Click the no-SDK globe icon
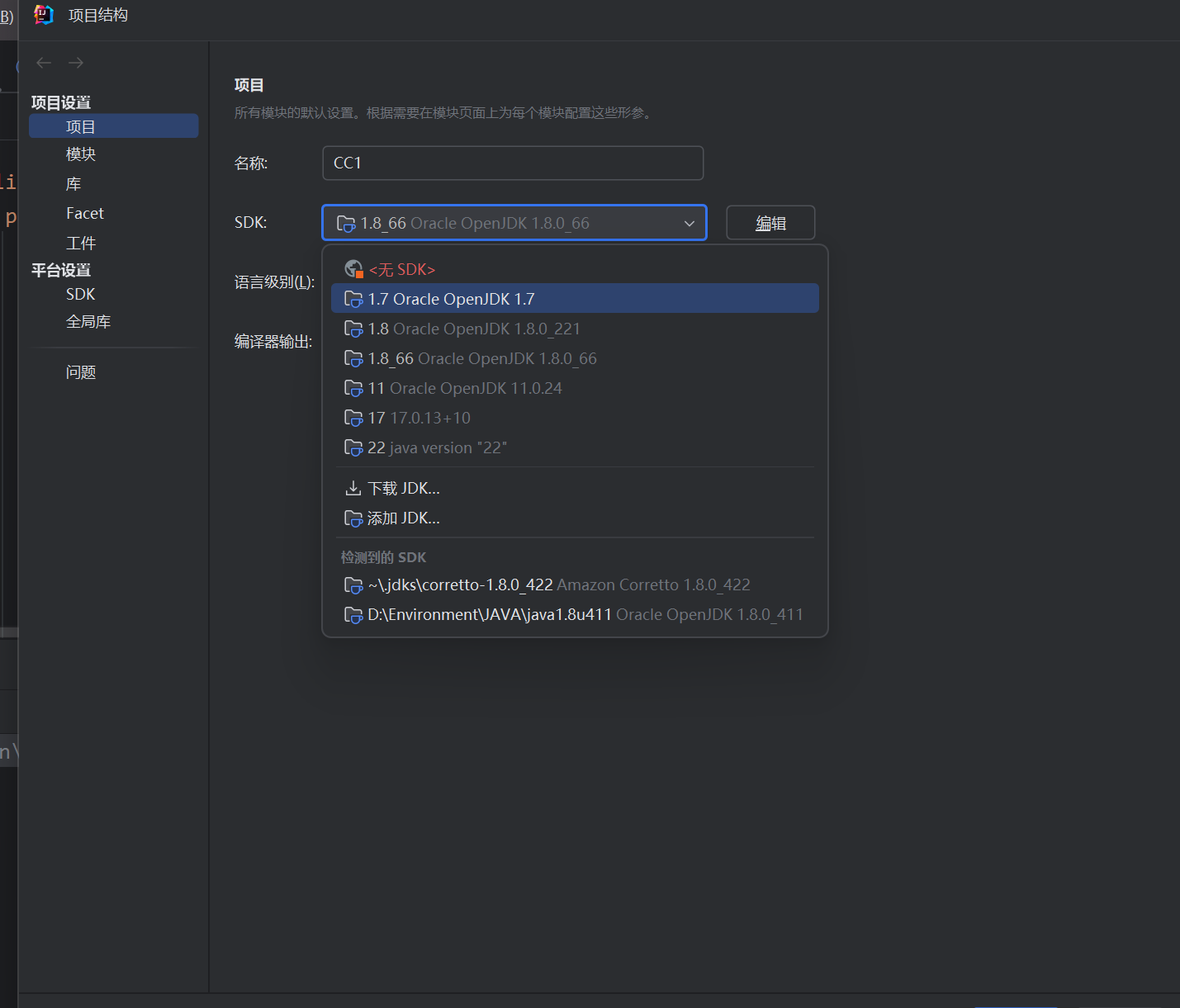Image resolution: width=1180 pixels, height=1008 pixels. click(353, 269)
